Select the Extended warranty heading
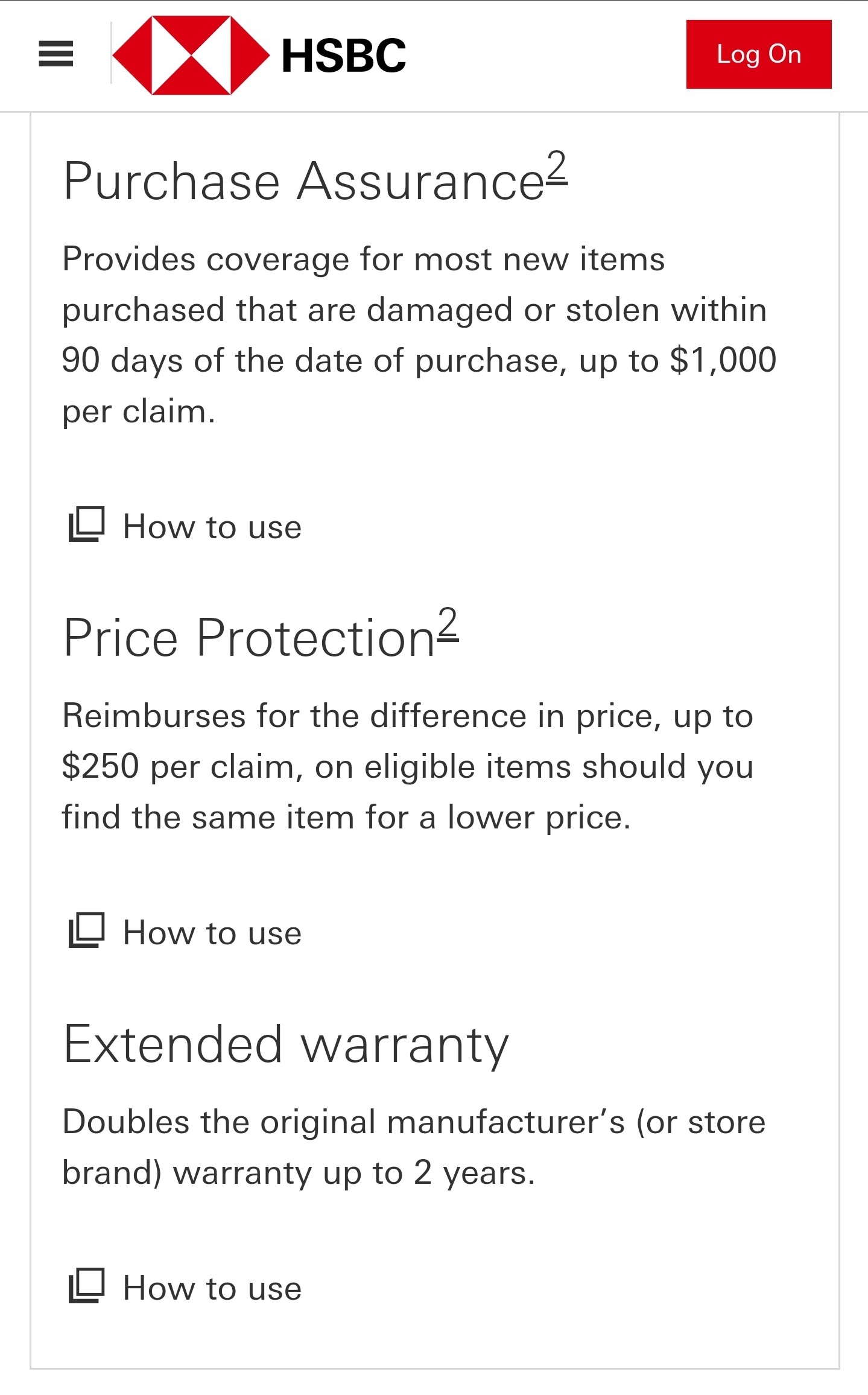 (x=286, y=1044)
